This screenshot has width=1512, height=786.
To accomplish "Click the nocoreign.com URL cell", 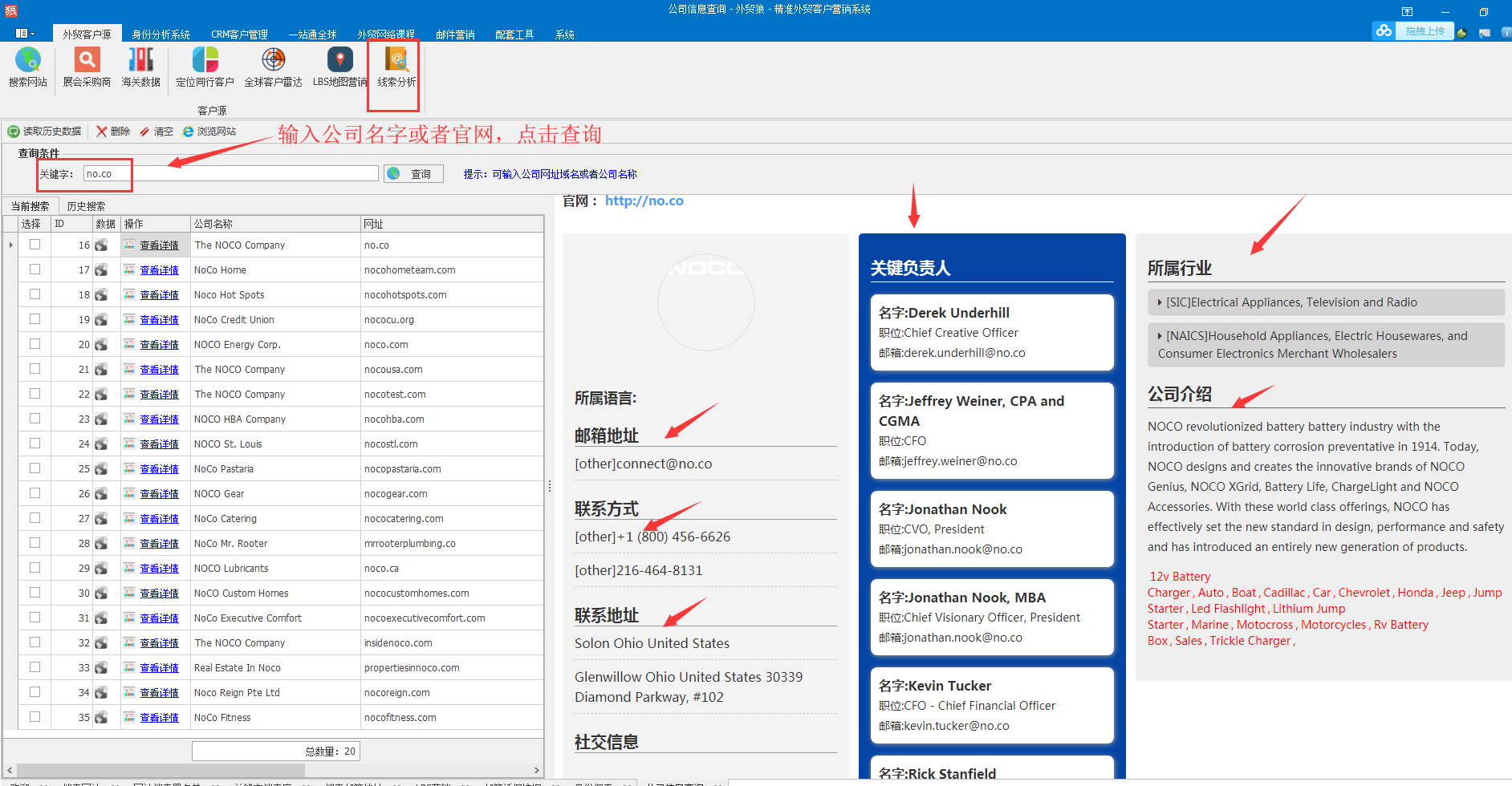I will pyautogui.click(x=452, y=693).
